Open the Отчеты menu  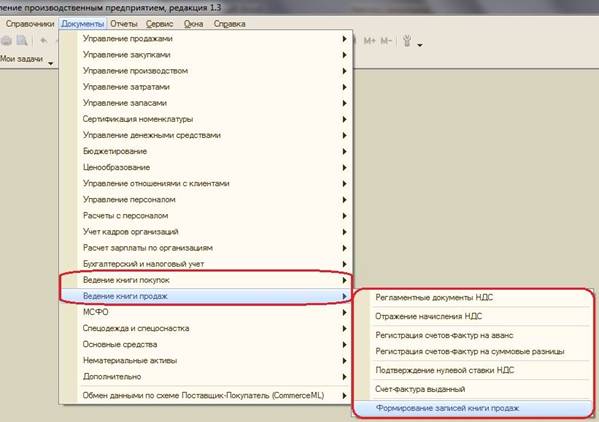124,24
